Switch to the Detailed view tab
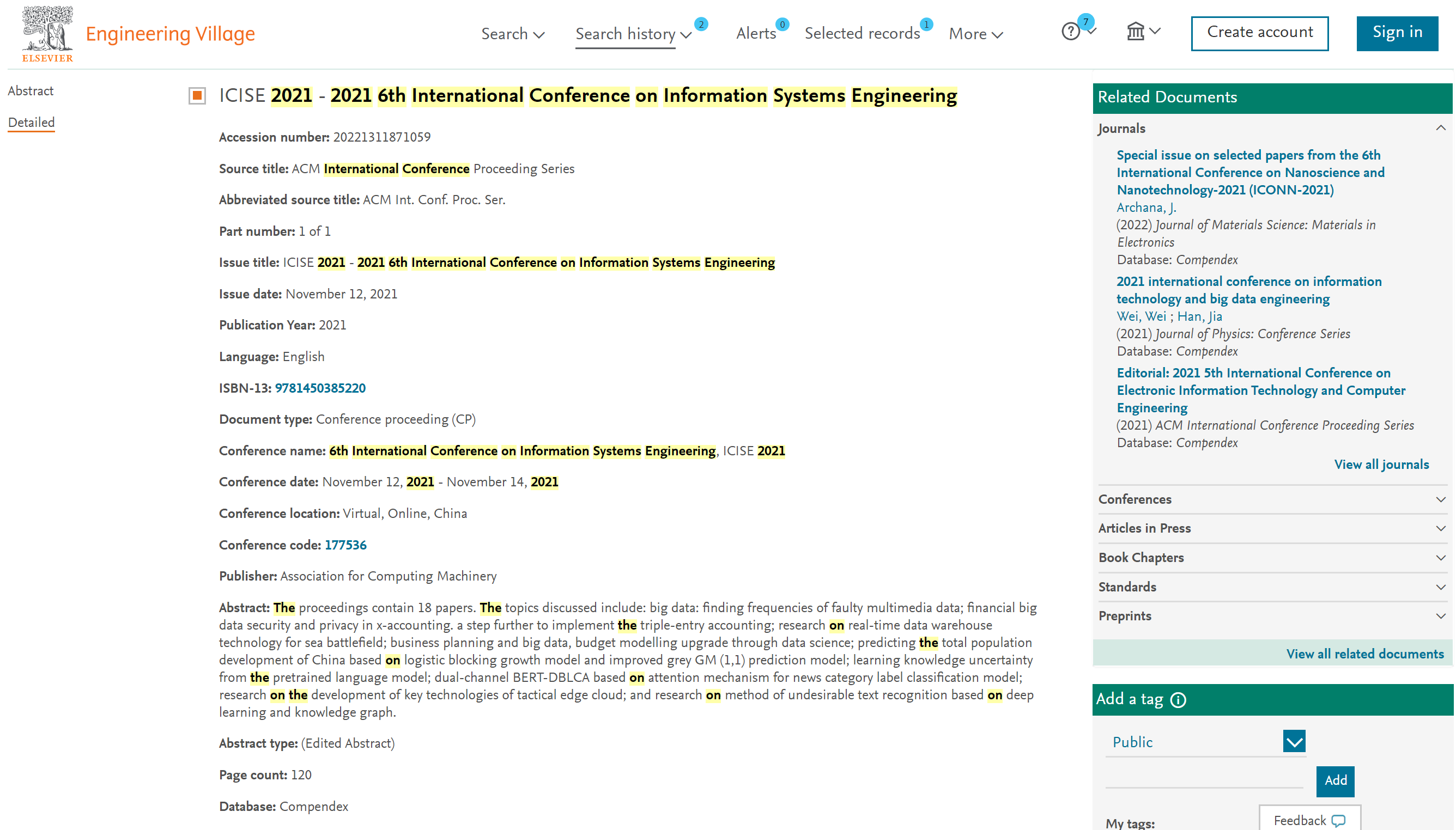This screenshot has height=830, width=1456. coord(32,123)
